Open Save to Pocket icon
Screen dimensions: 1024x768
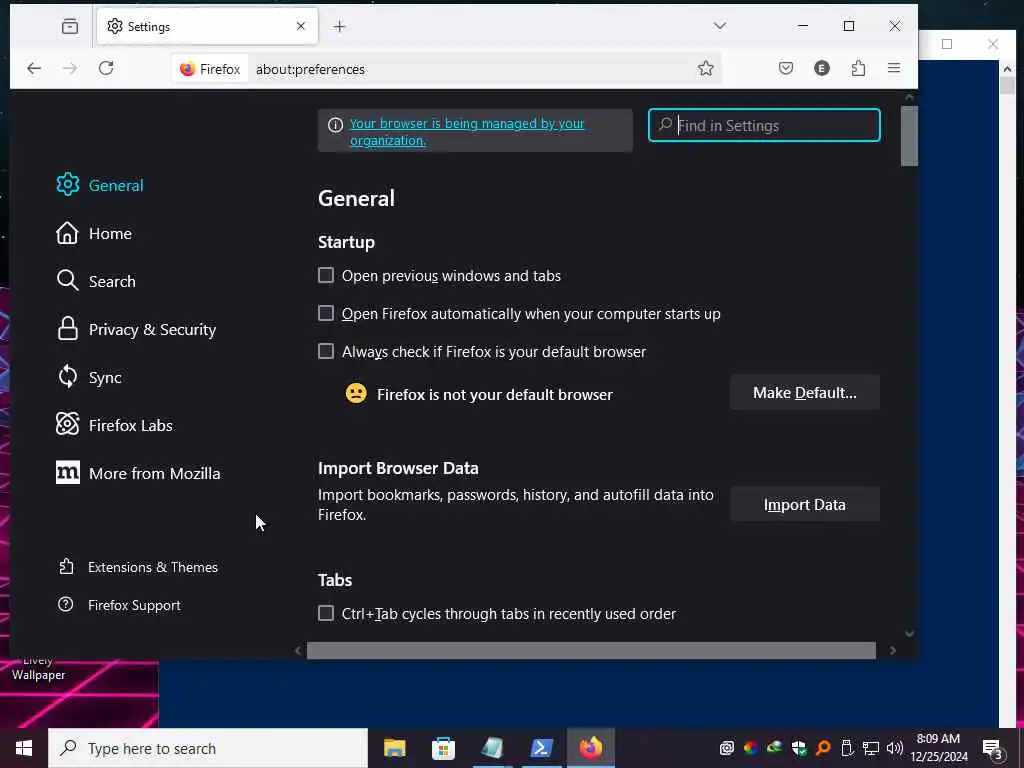coord(786,68)
